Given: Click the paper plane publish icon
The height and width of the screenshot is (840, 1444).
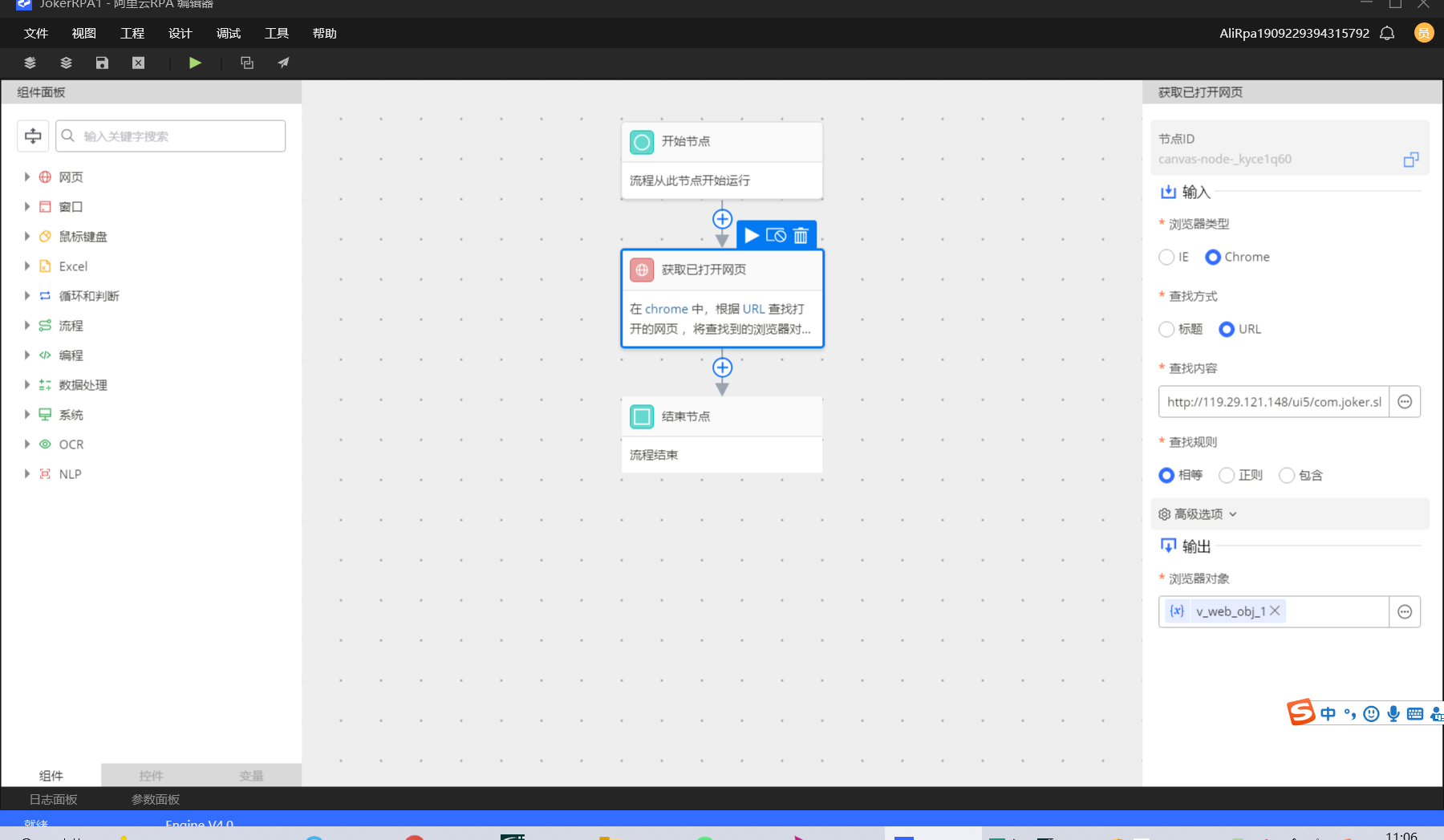Looking at the screenshot, I should point(283,63).
